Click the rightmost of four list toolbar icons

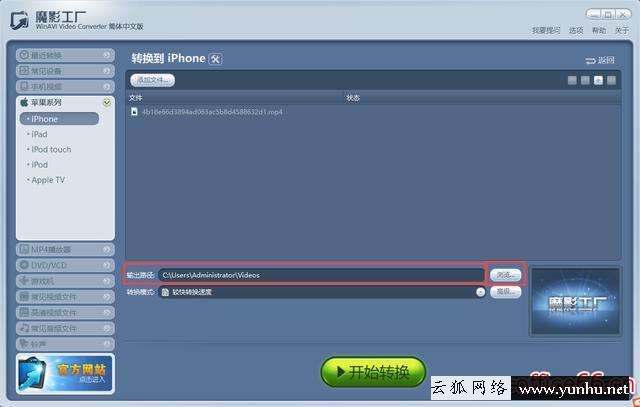[x=611, y=80]
